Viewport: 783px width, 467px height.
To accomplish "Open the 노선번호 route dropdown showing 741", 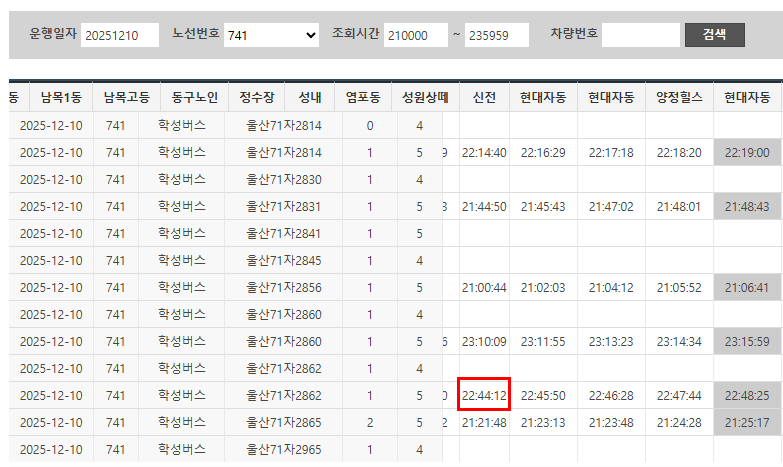I will coord(271,35).
